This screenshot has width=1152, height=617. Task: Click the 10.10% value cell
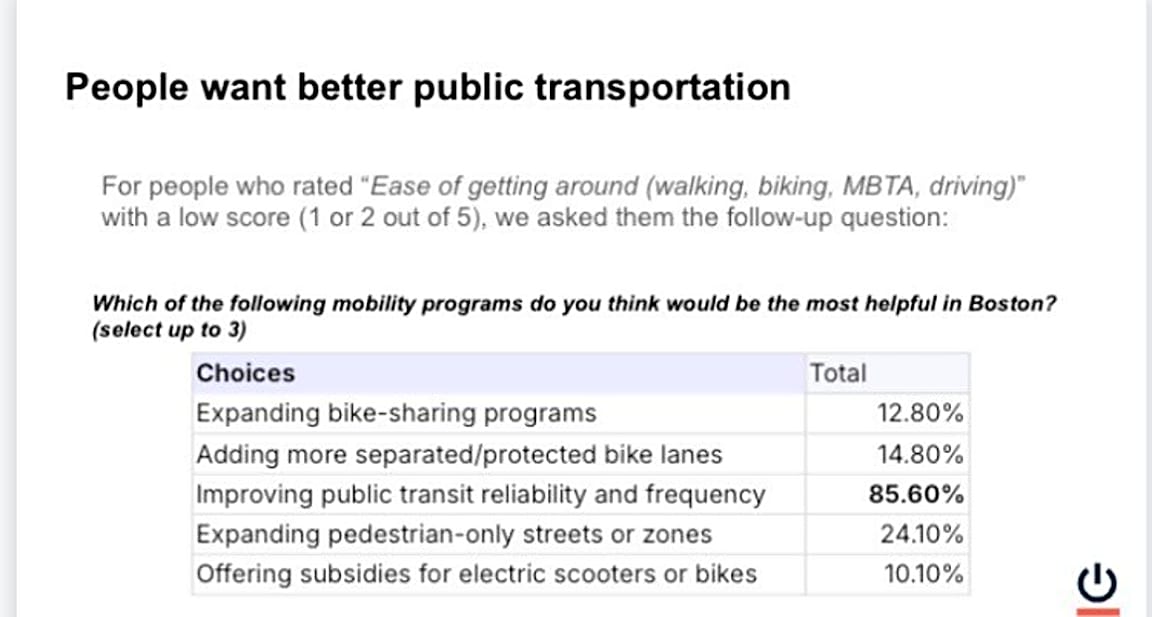[x=924, y=574]
